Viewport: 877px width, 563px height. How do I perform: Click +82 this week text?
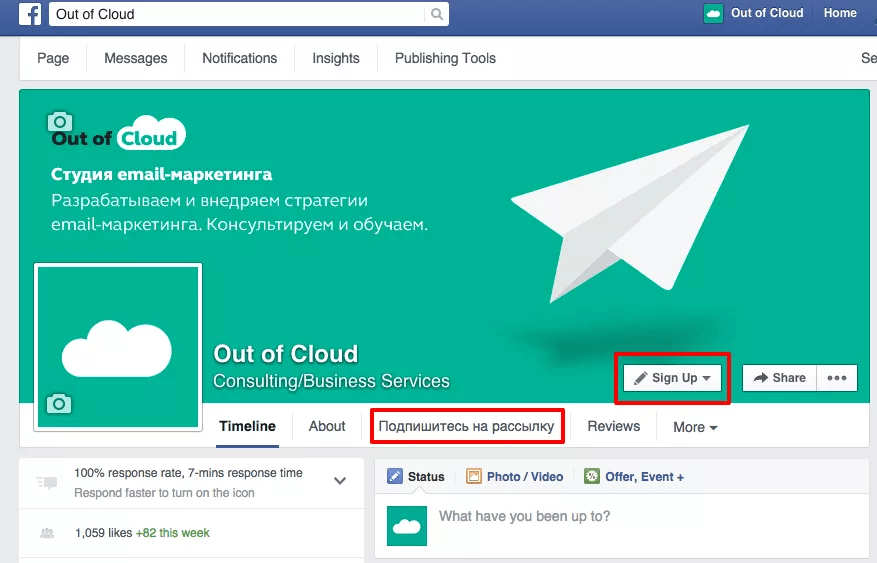click(x=173, y=533)
